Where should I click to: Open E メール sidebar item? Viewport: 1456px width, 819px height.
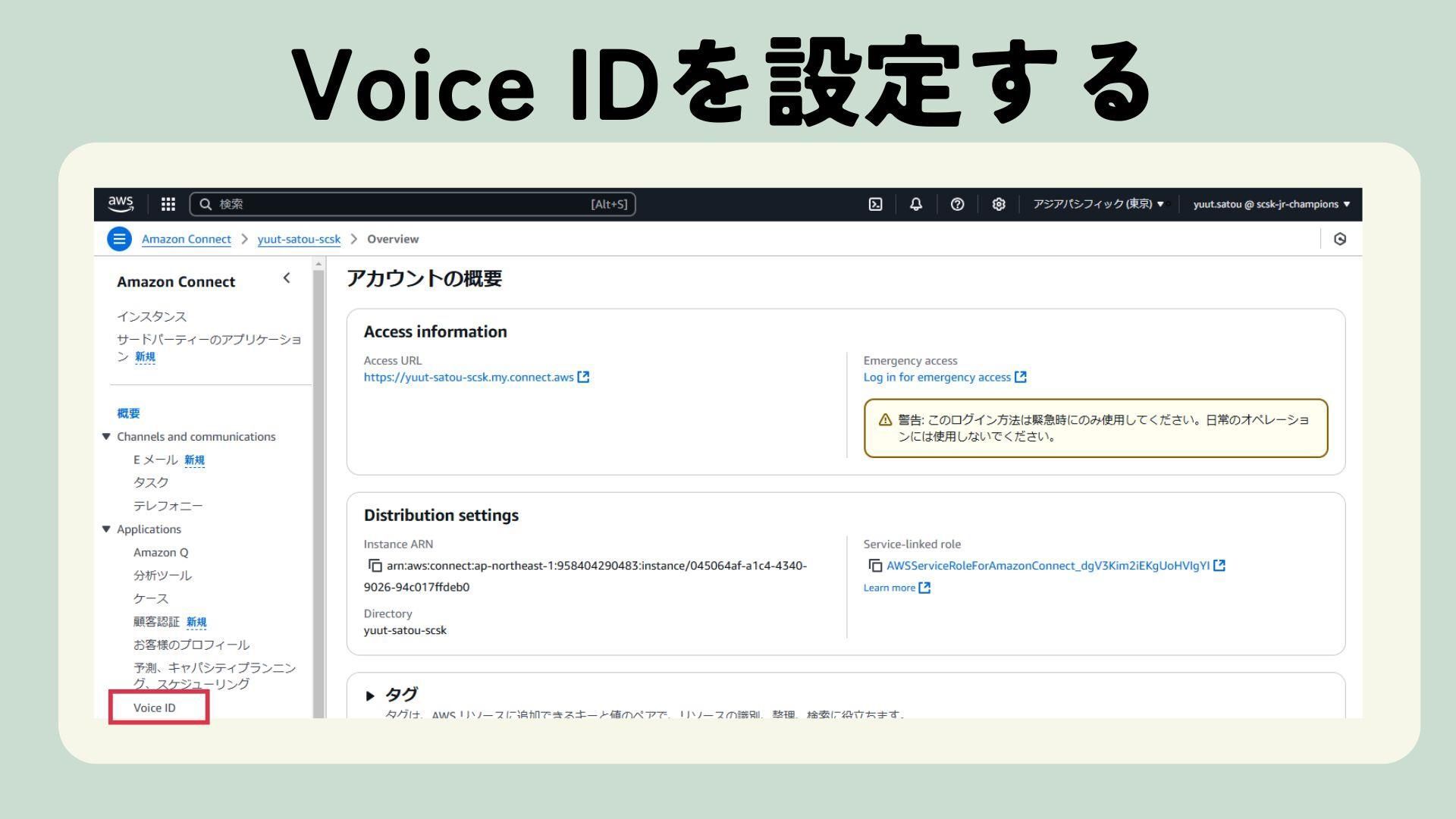click(x=155, y=460)
